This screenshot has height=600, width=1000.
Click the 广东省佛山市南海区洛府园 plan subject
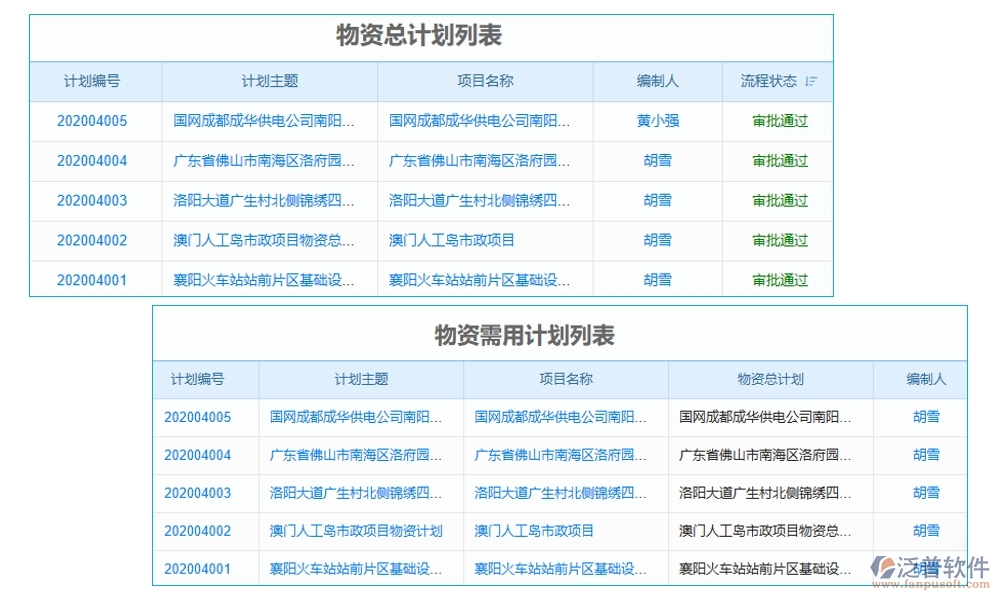263,161
